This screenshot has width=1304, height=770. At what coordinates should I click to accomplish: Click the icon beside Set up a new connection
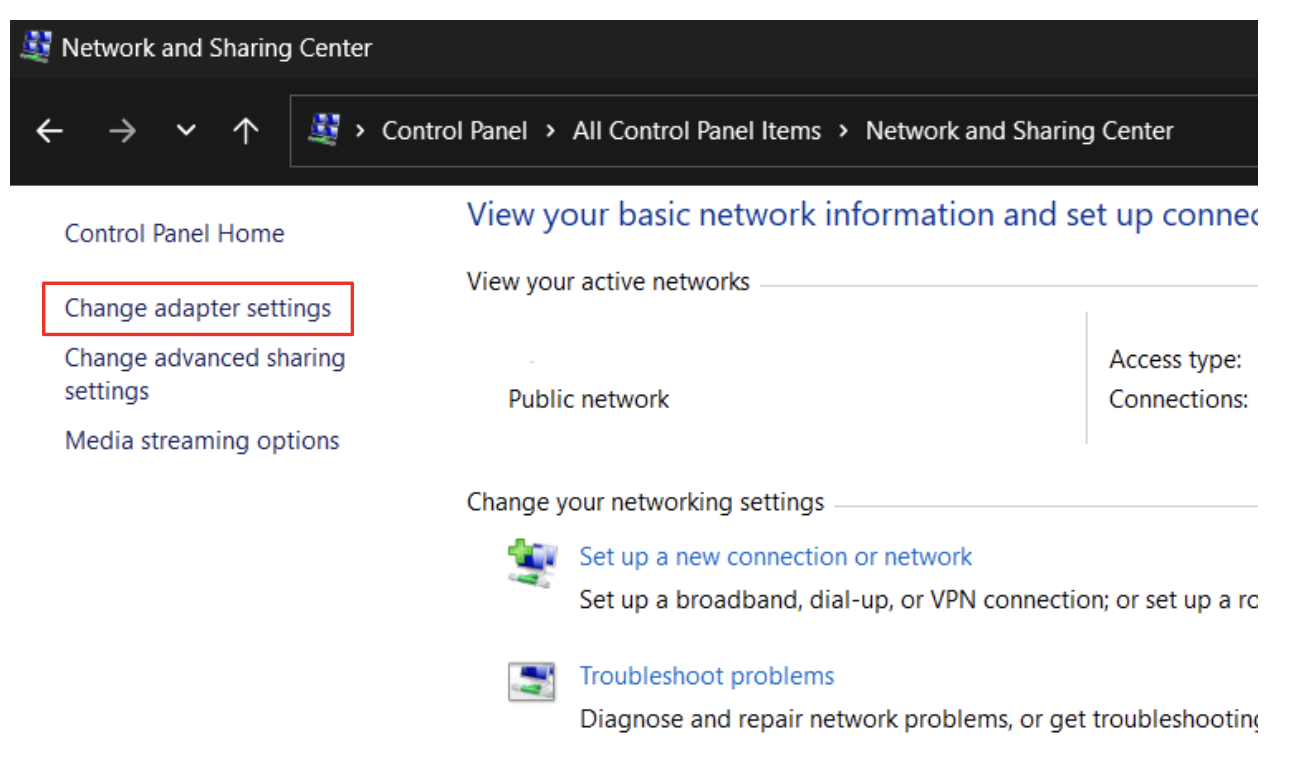click(531, 562)
